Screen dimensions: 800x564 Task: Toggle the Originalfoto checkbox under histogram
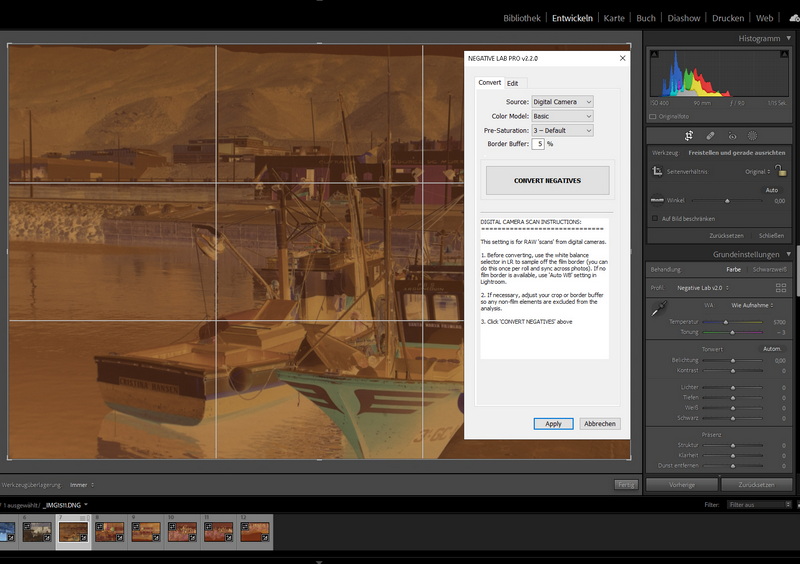pyautogui.click(x=654, y=116)
